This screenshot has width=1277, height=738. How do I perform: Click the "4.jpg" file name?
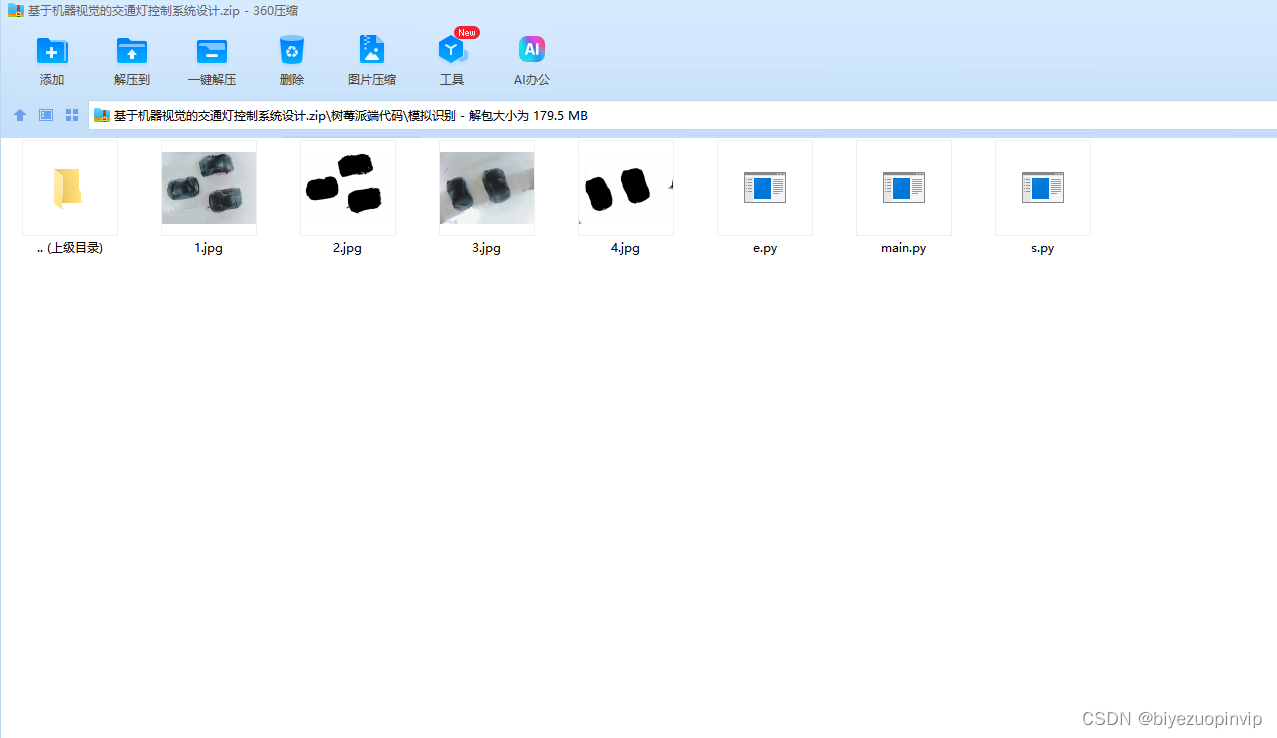626,248
